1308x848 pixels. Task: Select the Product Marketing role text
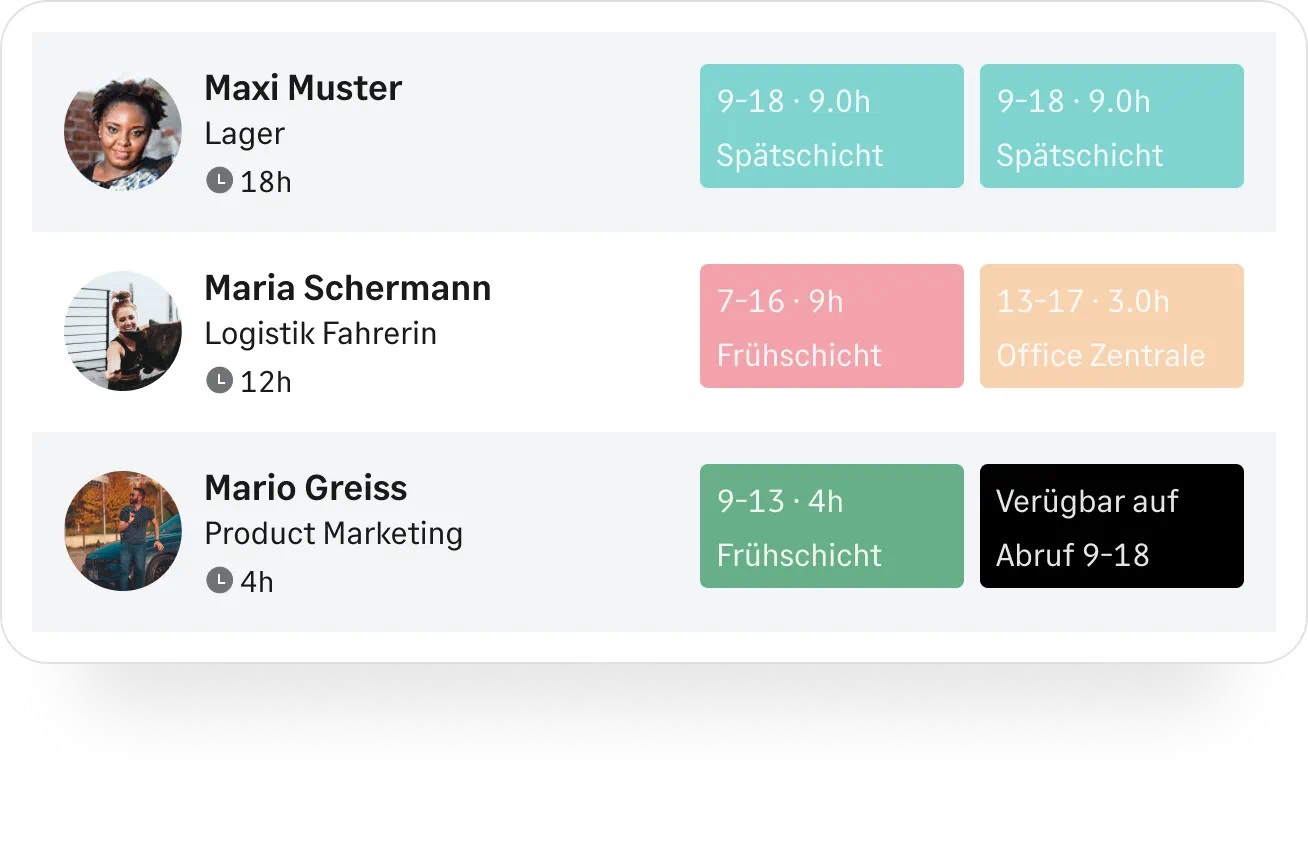click(334, 534)
